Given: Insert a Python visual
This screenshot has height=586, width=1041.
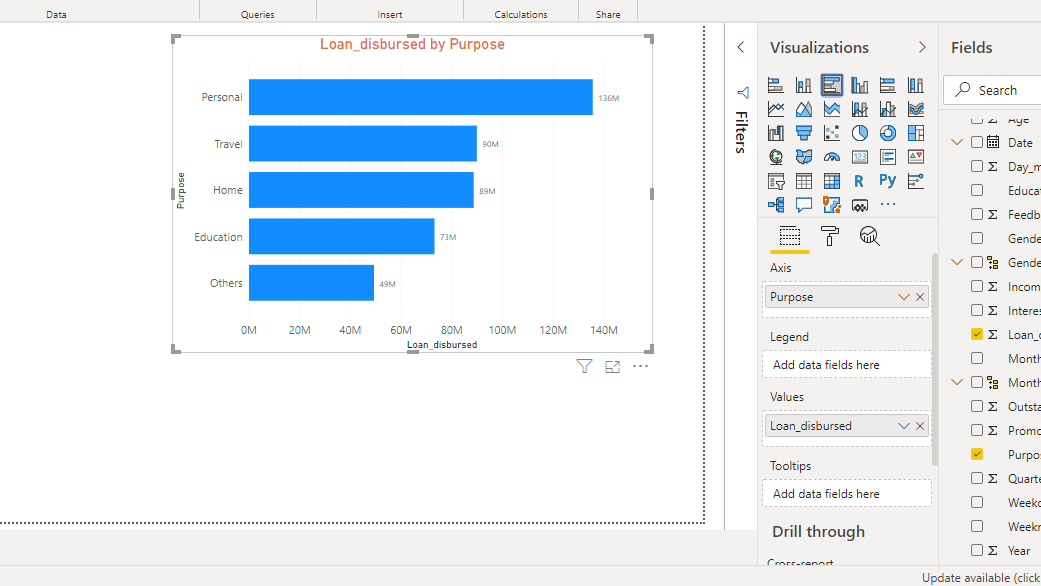Looking at the screenshot, I should click(888, 181).
